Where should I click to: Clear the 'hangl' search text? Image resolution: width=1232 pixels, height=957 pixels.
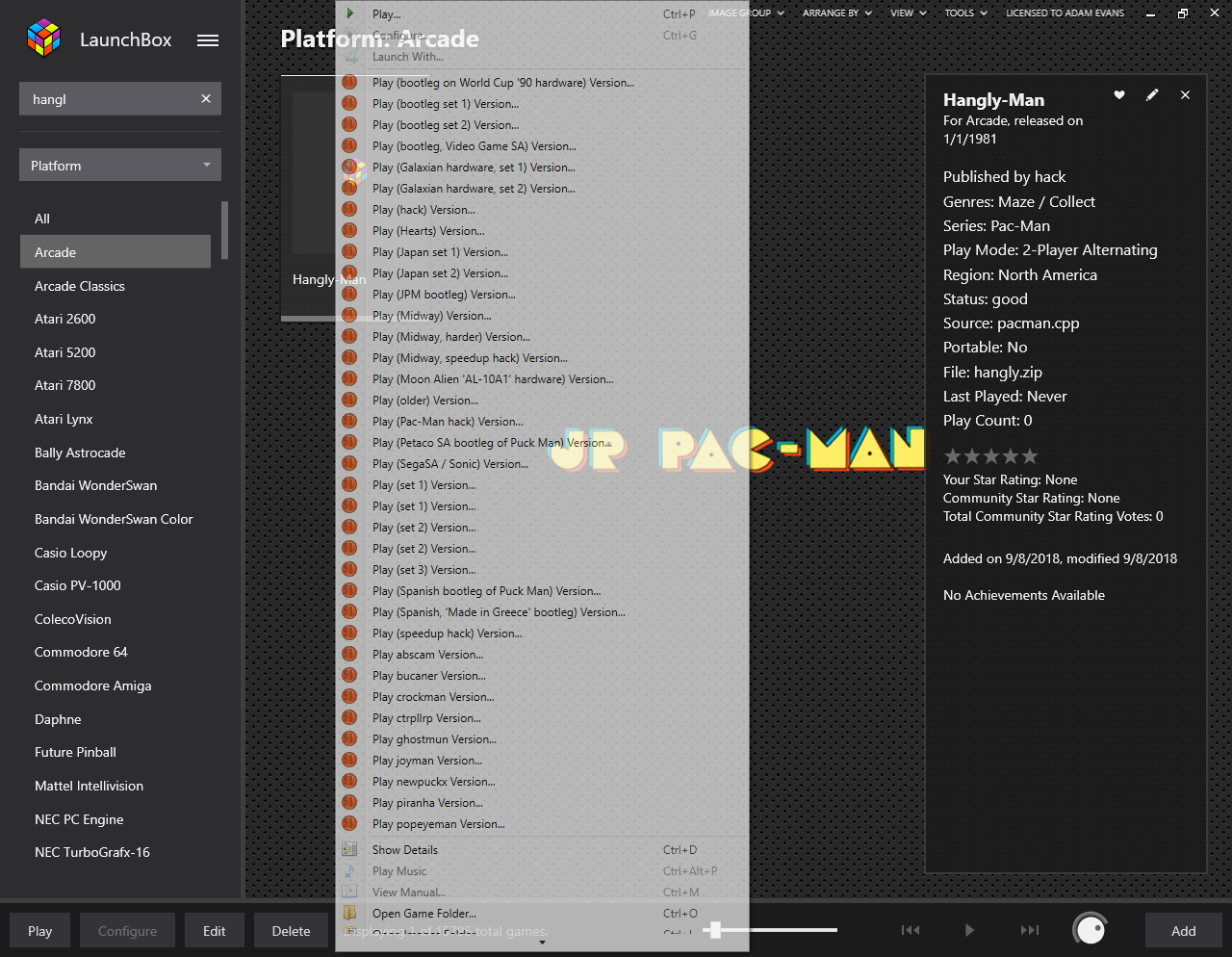click(206, 99)
